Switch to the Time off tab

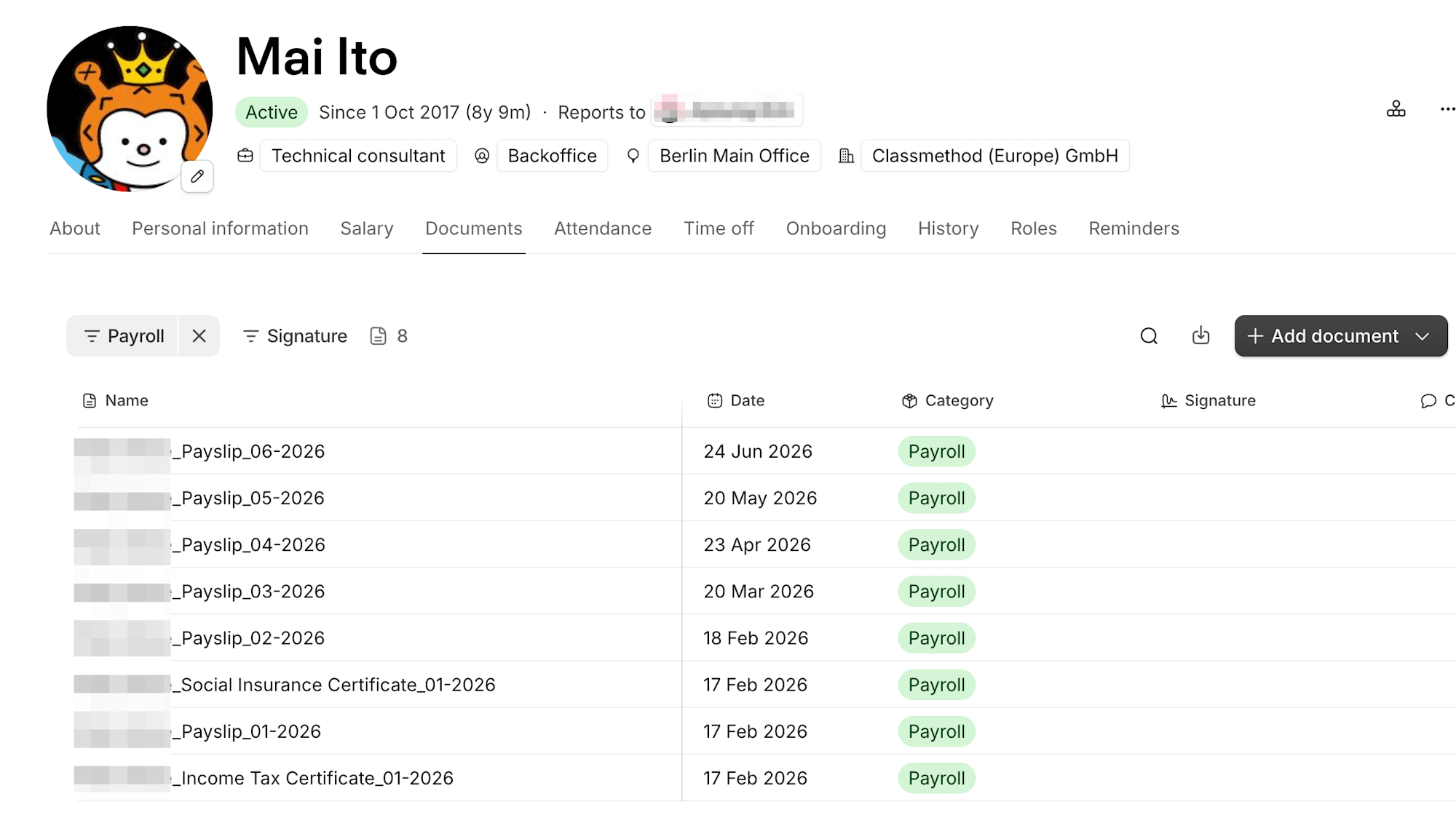click(x=719, y=228)
